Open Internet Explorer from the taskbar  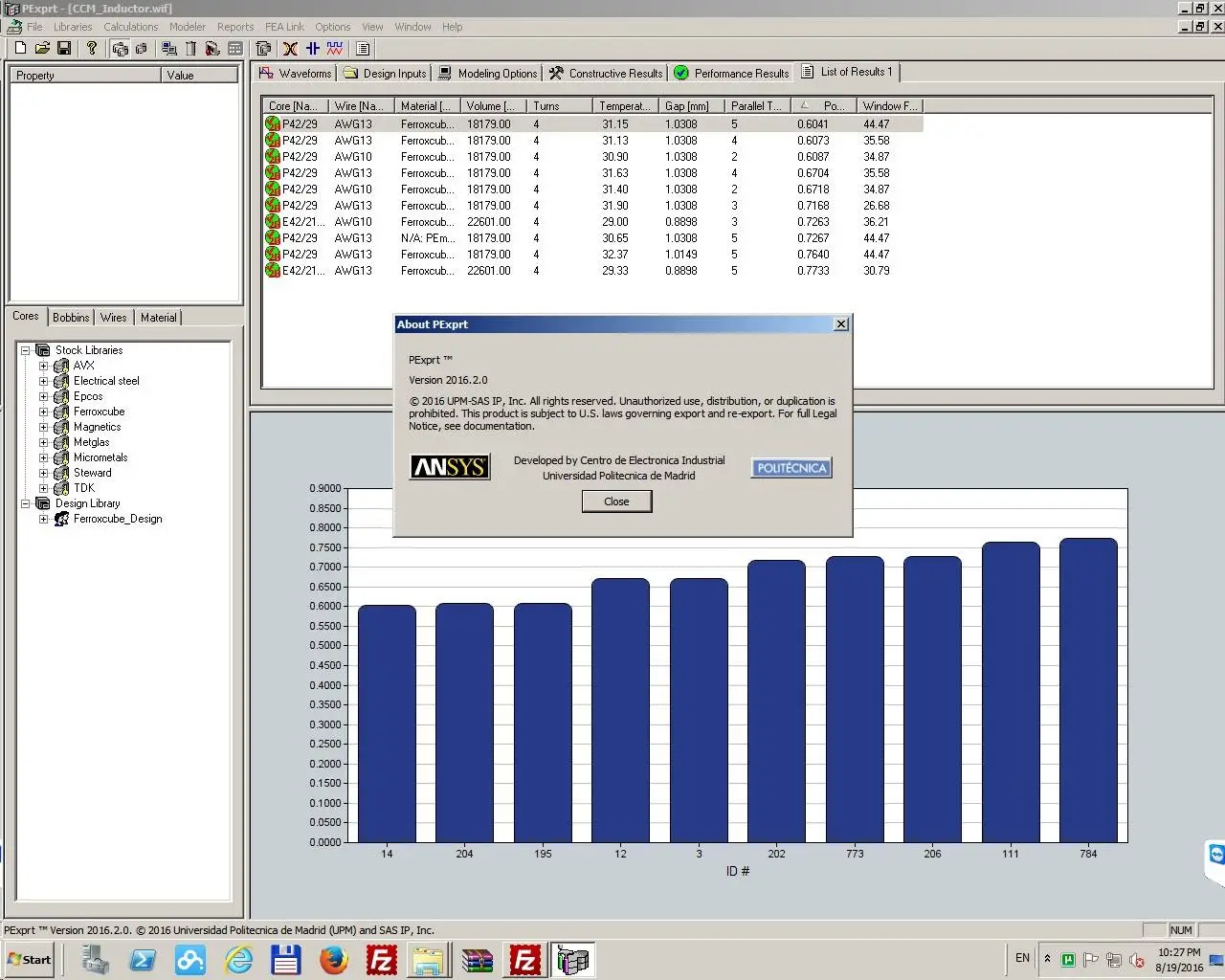[x=237, y=959]
